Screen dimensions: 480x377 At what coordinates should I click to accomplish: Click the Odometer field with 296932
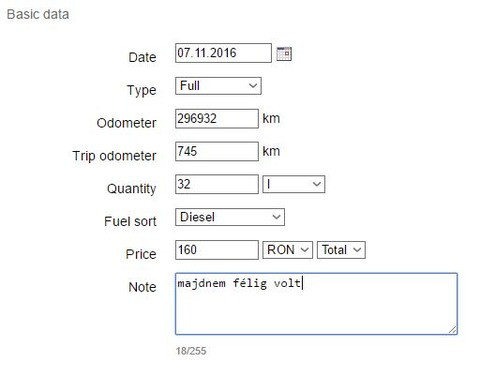(x=217, y=118)
